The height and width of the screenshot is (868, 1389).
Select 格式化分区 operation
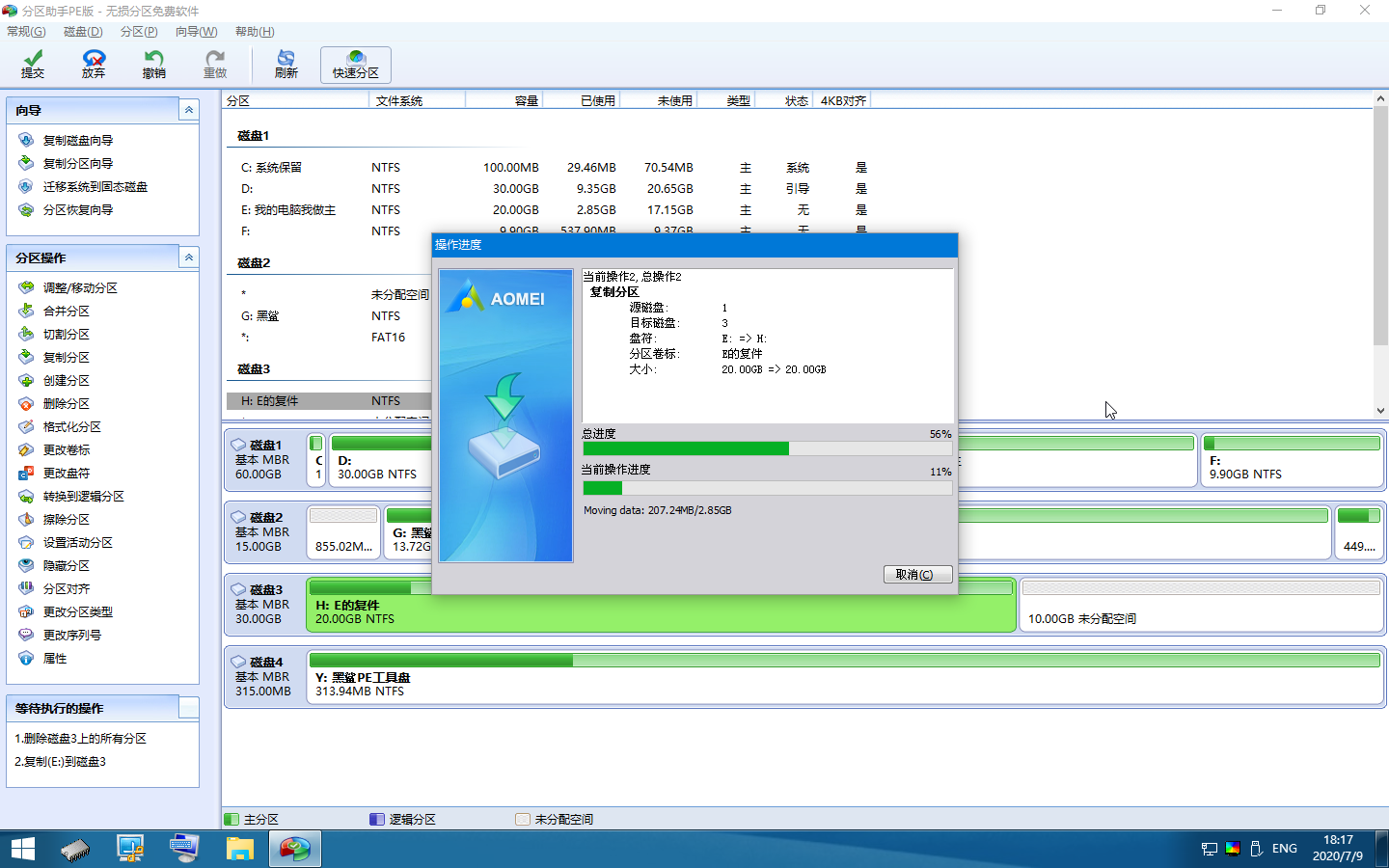pos(71,426)
